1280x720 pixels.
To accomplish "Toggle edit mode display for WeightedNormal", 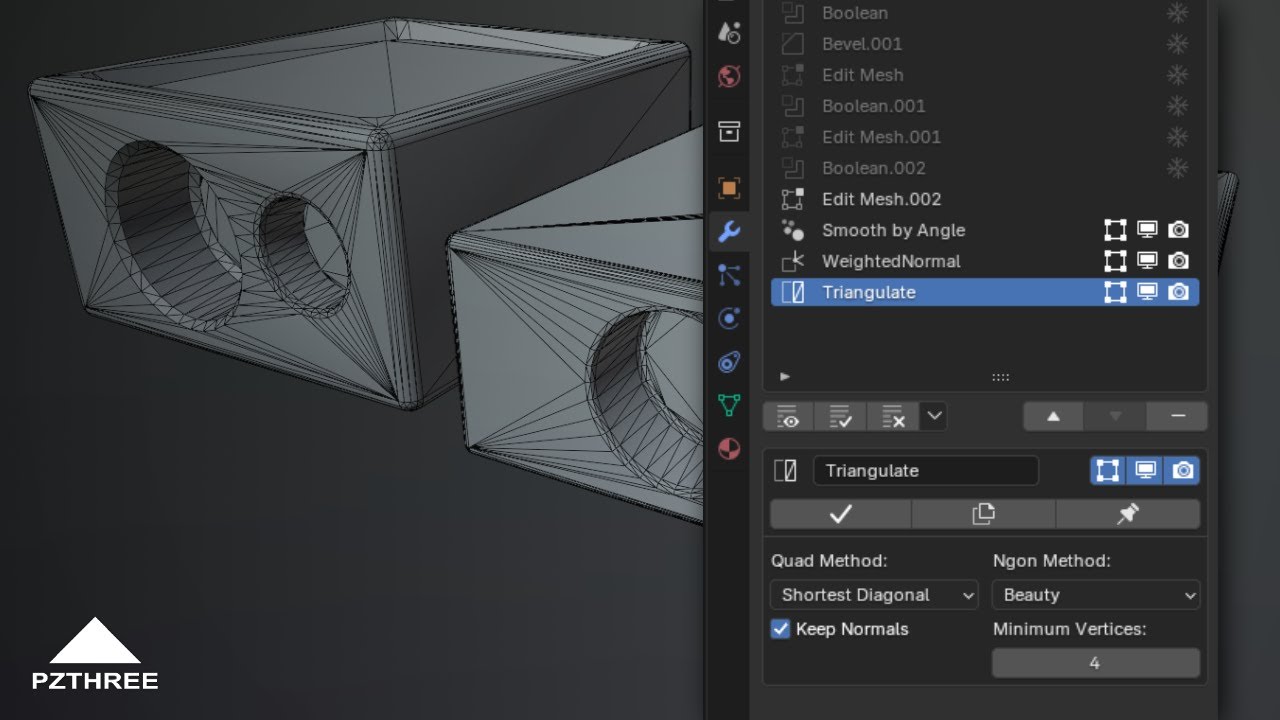I will 1115,261.
